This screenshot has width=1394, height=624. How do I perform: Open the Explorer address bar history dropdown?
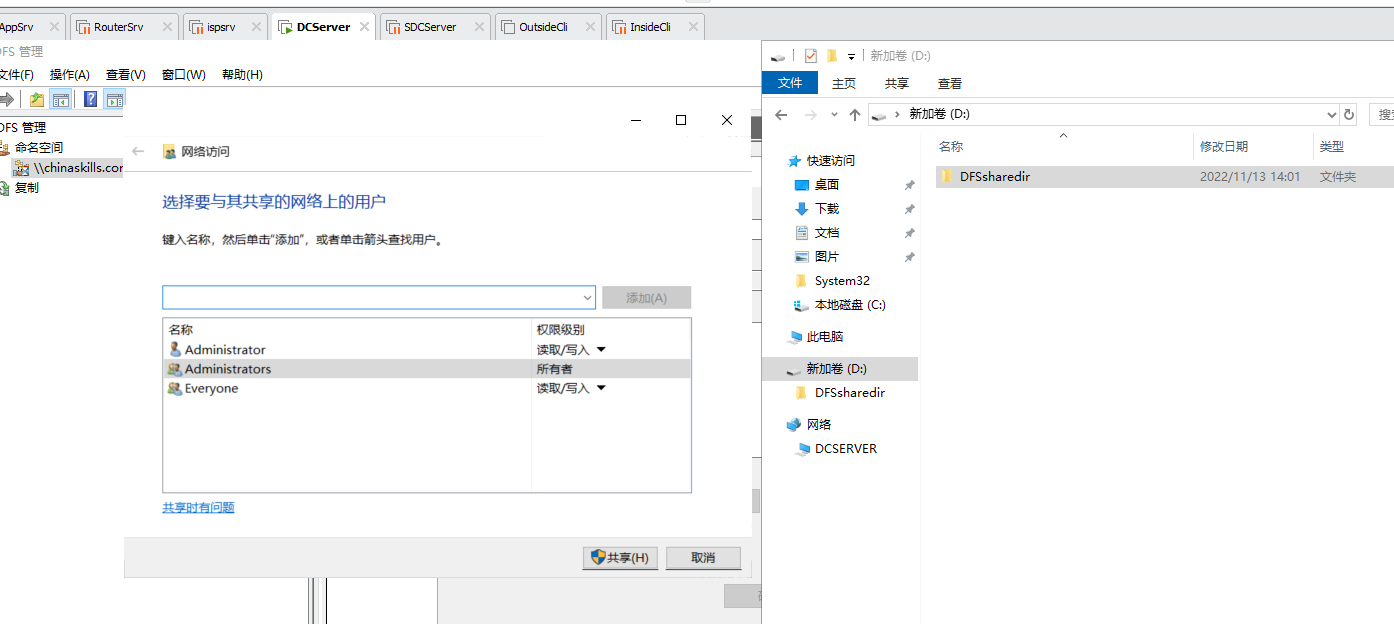[x=1331, y=115]
